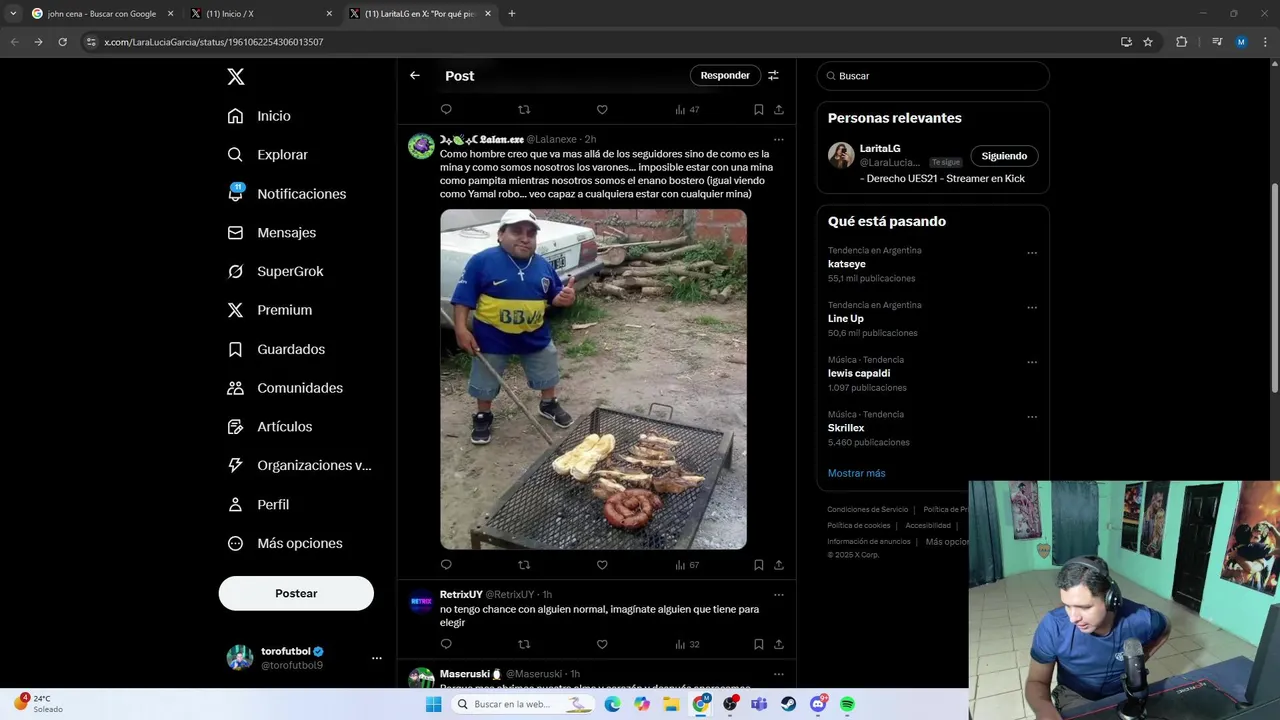1280x720 pixels.
Task: Bookmark the Lalanexe post
Action: tap(759, 565)
